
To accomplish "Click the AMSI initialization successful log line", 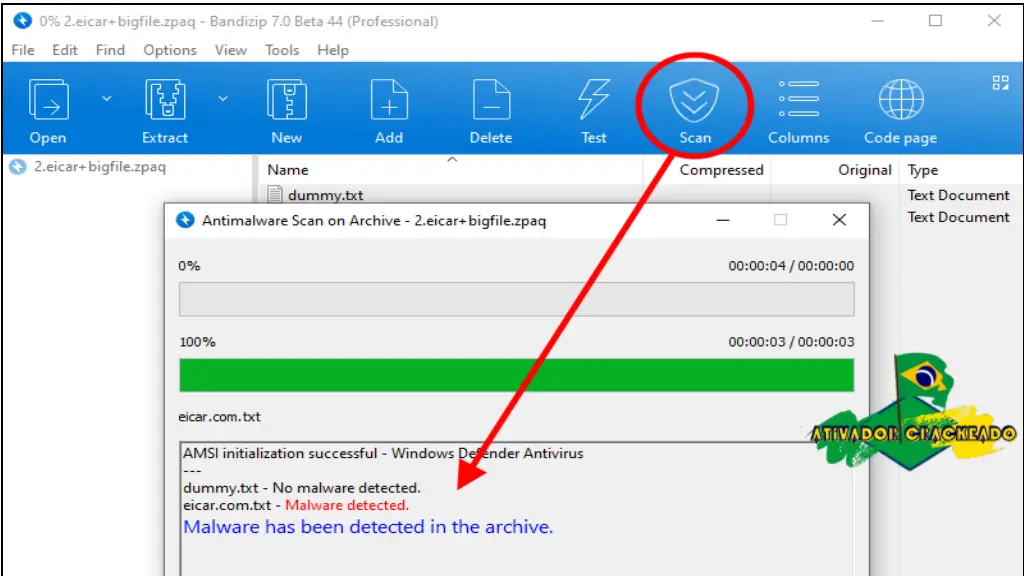I will 383,453.
